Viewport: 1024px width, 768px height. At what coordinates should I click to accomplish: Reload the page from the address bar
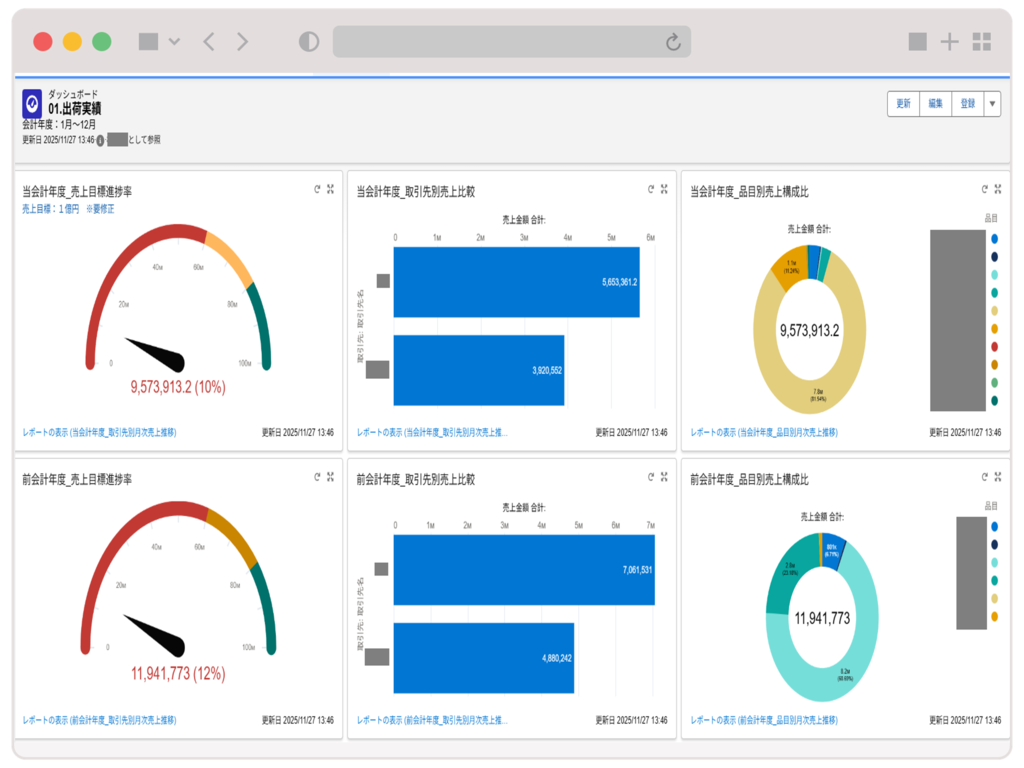click(x=673, y=42)
